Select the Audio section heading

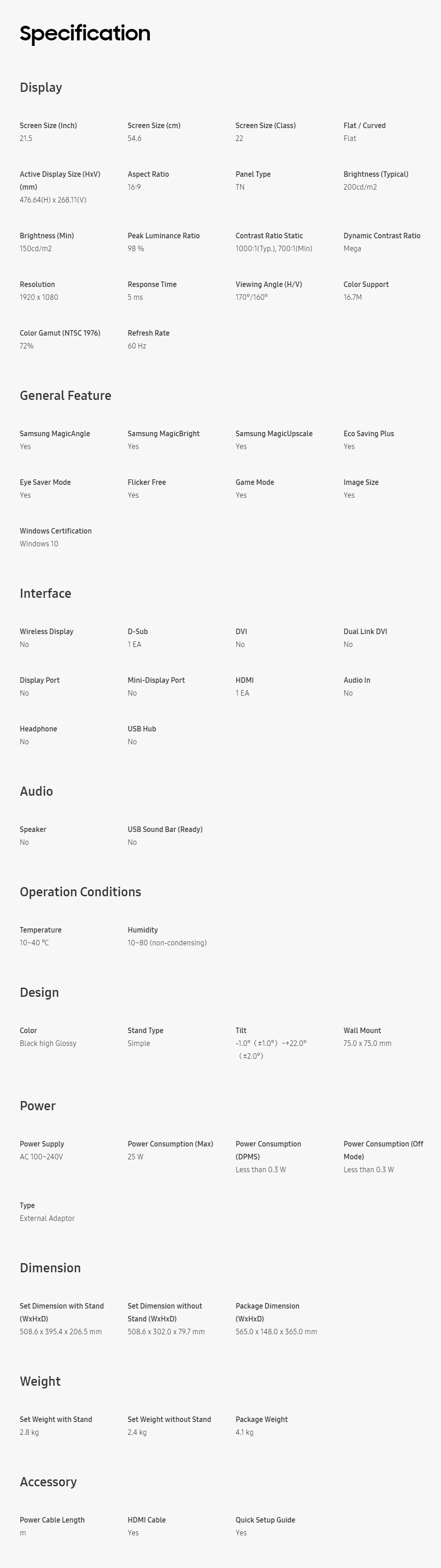tap(36, 791)
